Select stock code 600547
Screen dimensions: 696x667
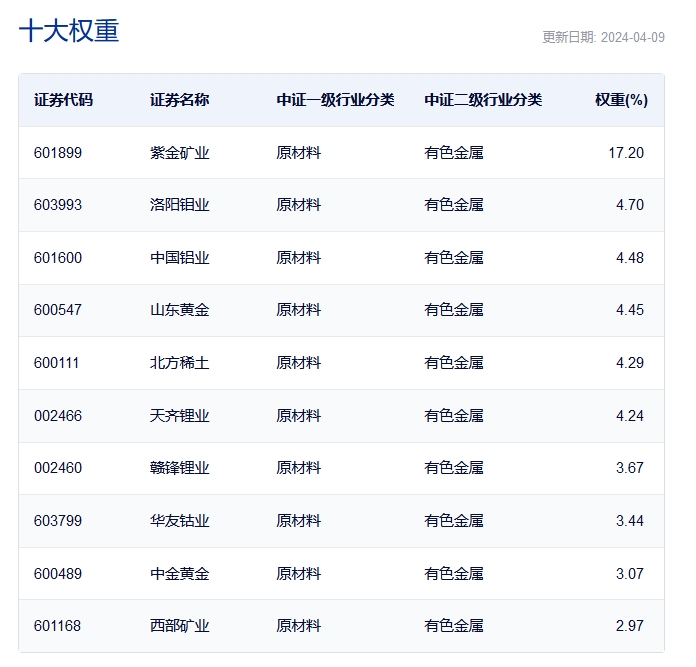(58, 310)
